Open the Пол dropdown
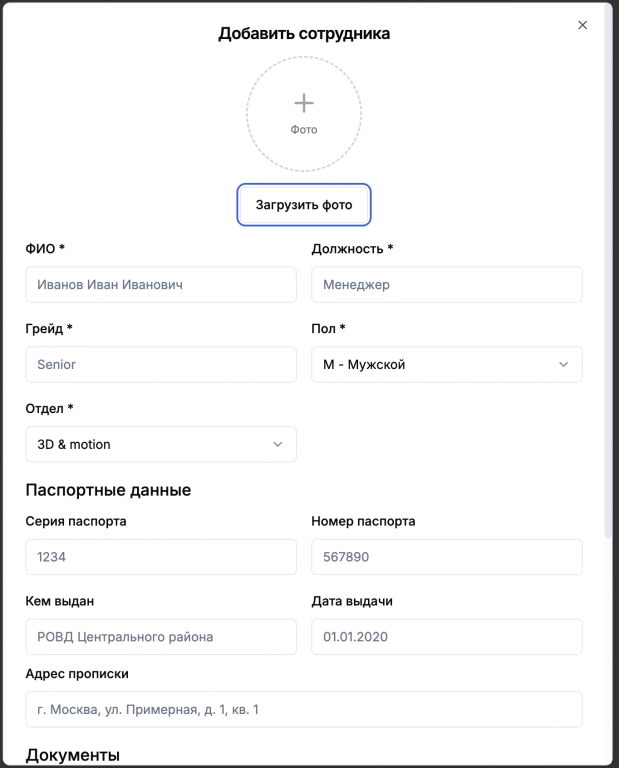The image size is (619, 768). (447, 365)
